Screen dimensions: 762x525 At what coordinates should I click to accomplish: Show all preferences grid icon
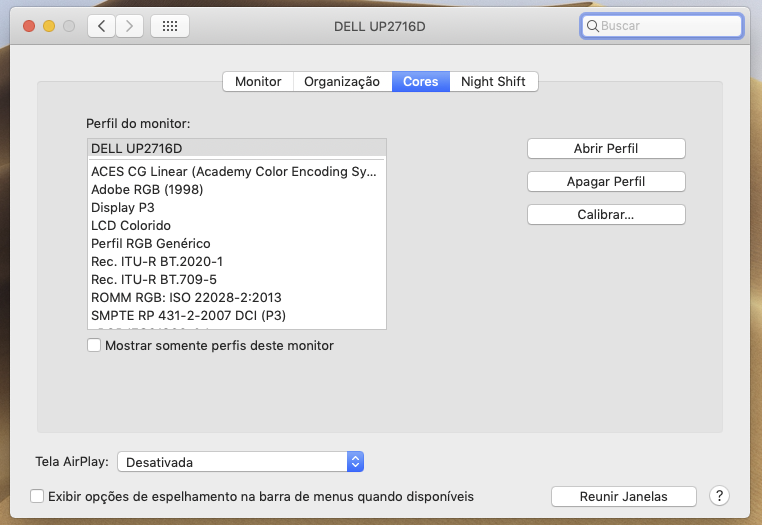[x=170, y=26]
